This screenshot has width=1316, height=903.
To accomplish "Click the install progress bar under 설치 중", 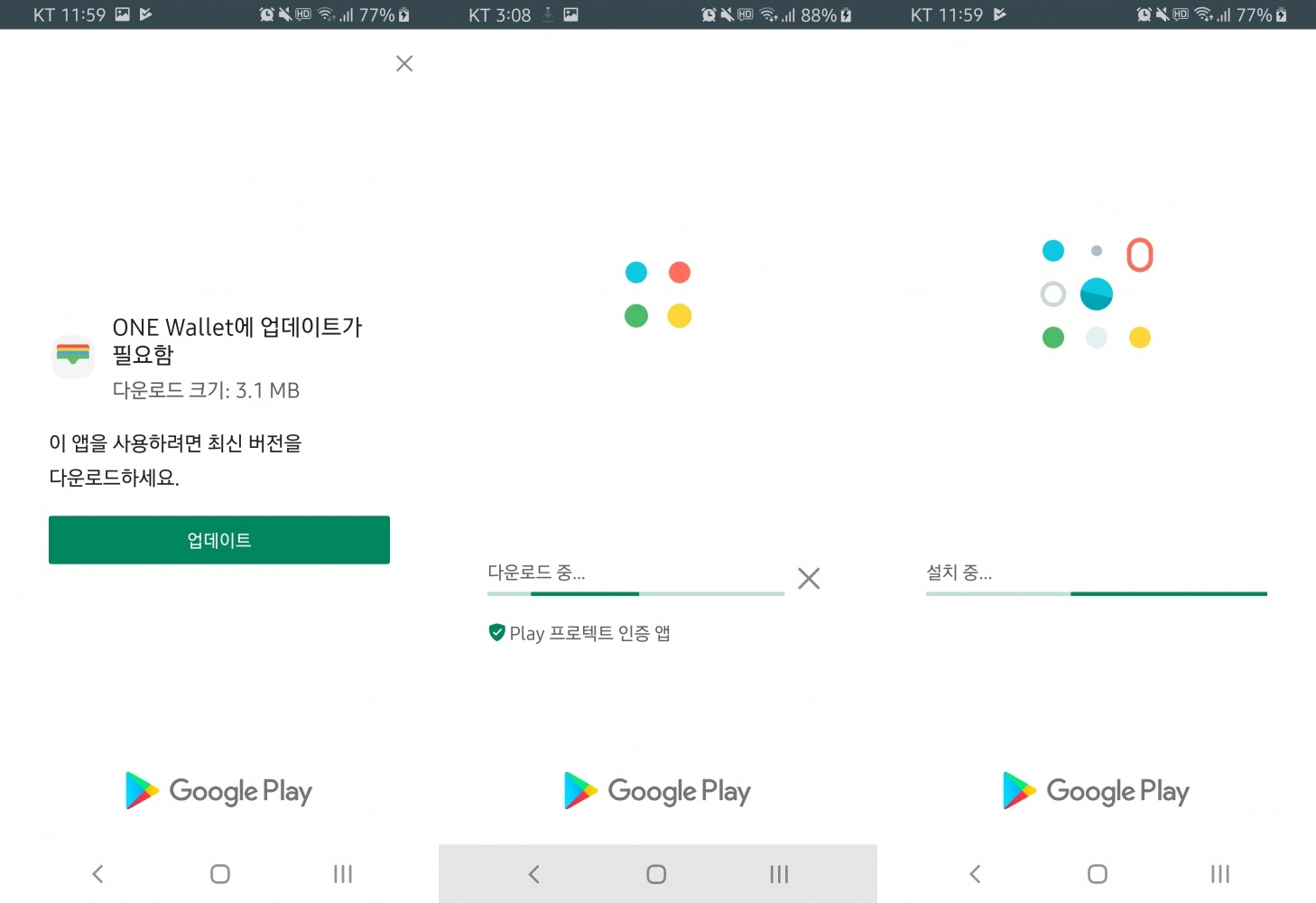I will [x=1097, y=593].
